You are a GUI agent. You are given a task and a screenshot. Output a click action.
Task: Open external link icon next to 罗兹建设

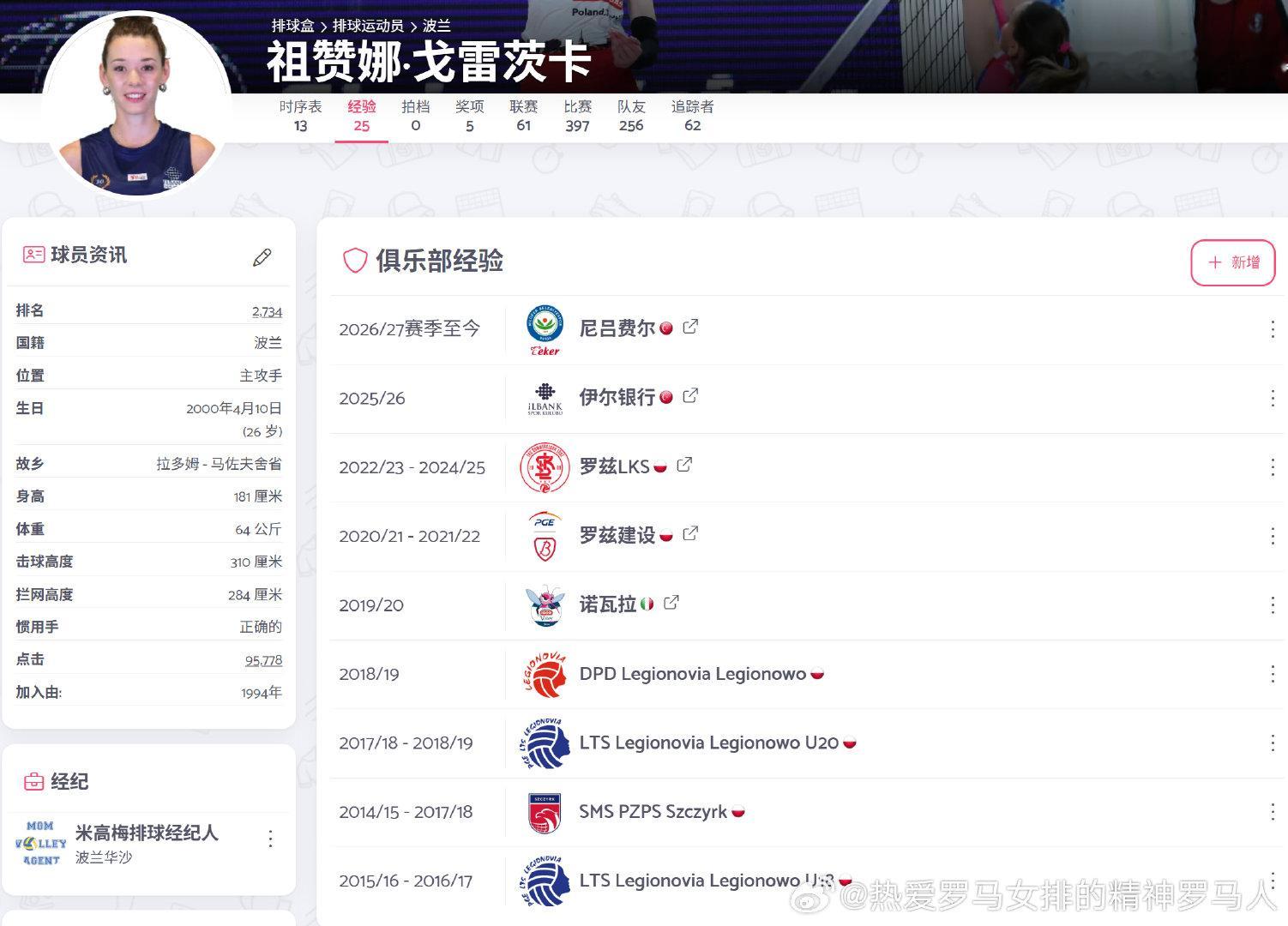tap(690, 534)
